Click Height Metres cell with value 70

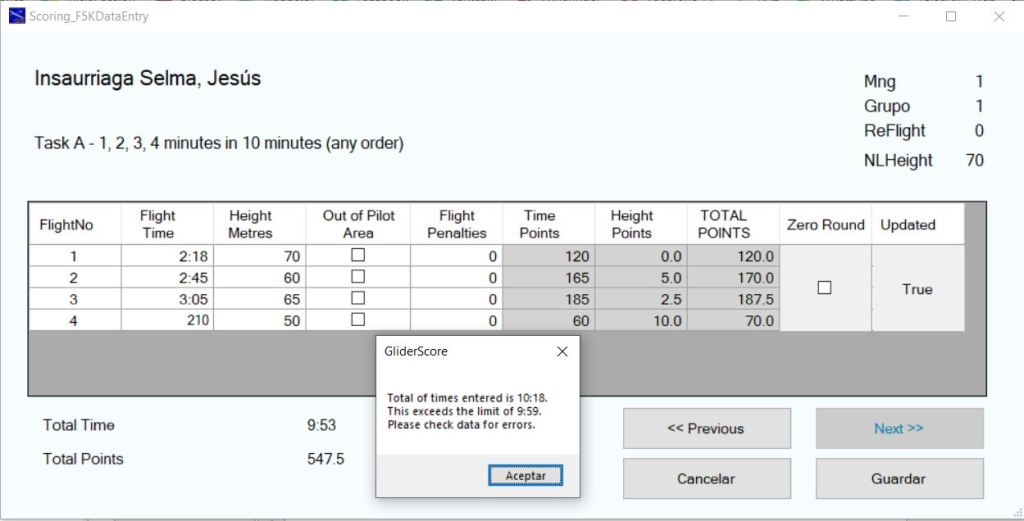259,256
